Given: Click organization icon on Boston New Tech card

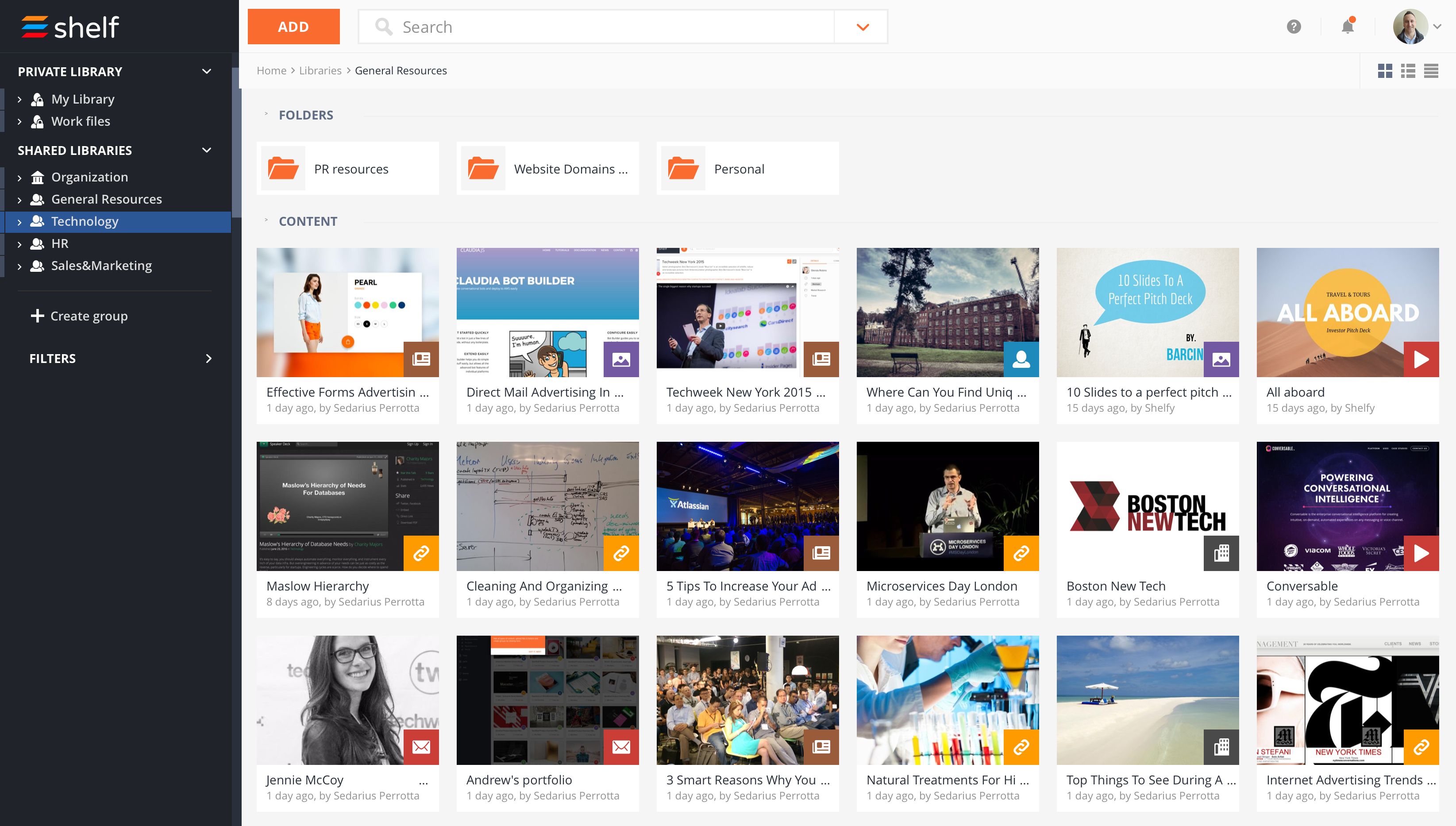Looking at the screenshot, I should coord(1221,553).
